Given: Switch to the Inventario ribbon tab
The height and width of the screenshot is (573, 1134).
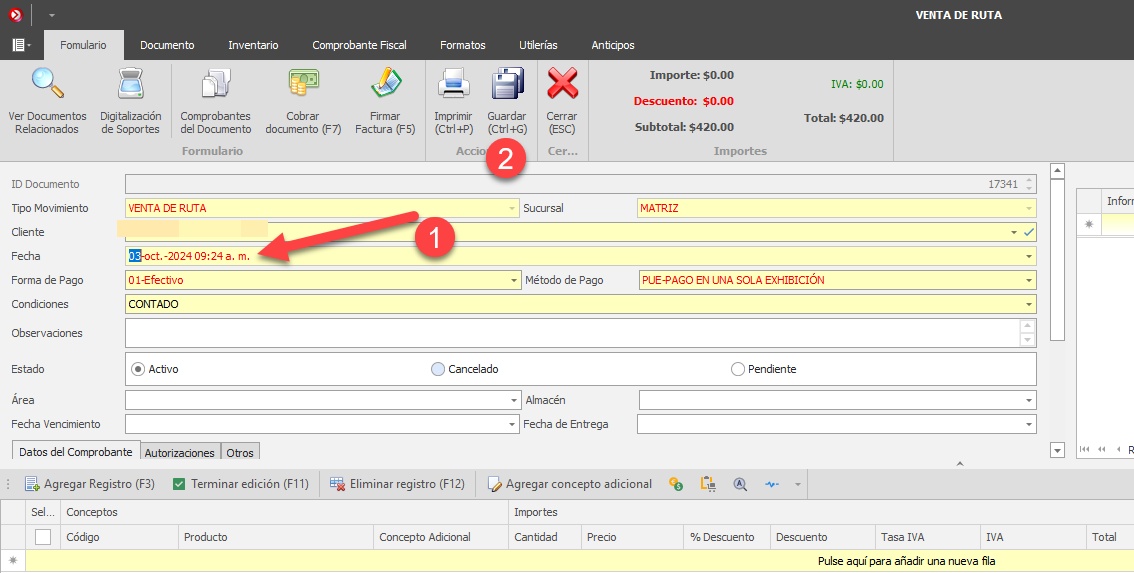Looking at the screenshot, I should pyautogui.click(x=253, y=45).
